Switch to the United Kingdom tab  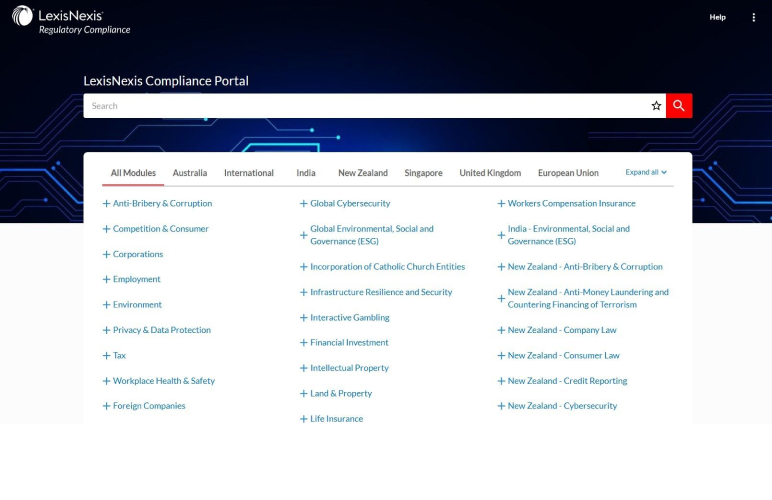pyautogui.click(x=490, y=173)
